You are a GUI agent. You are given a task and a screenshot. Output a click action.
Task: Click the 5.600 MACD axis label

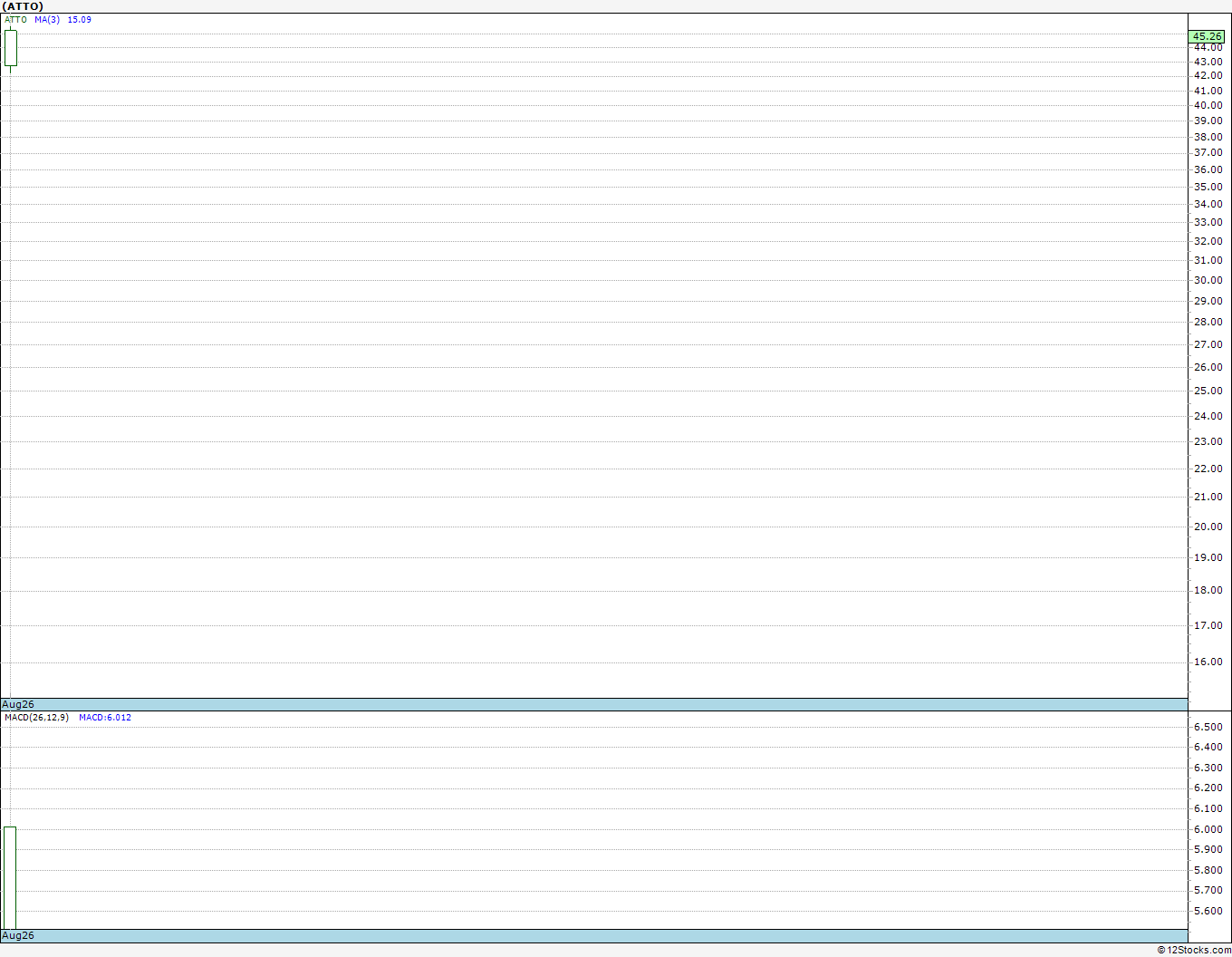tap(1208, 911)
